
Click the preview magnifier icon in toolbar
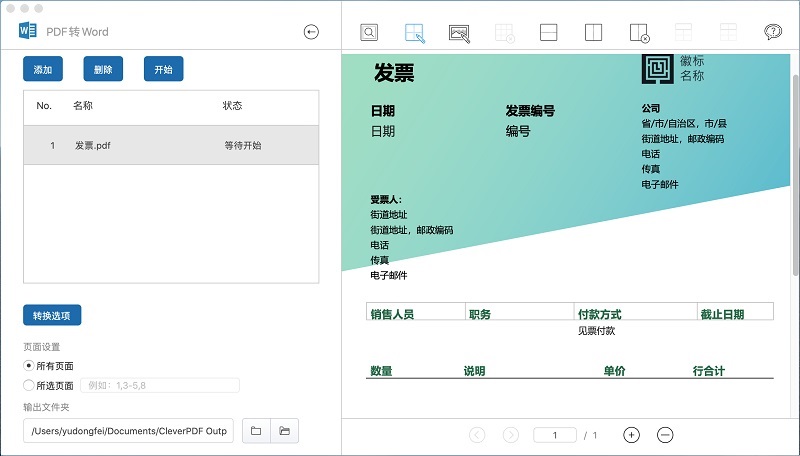tap(369, 32)
